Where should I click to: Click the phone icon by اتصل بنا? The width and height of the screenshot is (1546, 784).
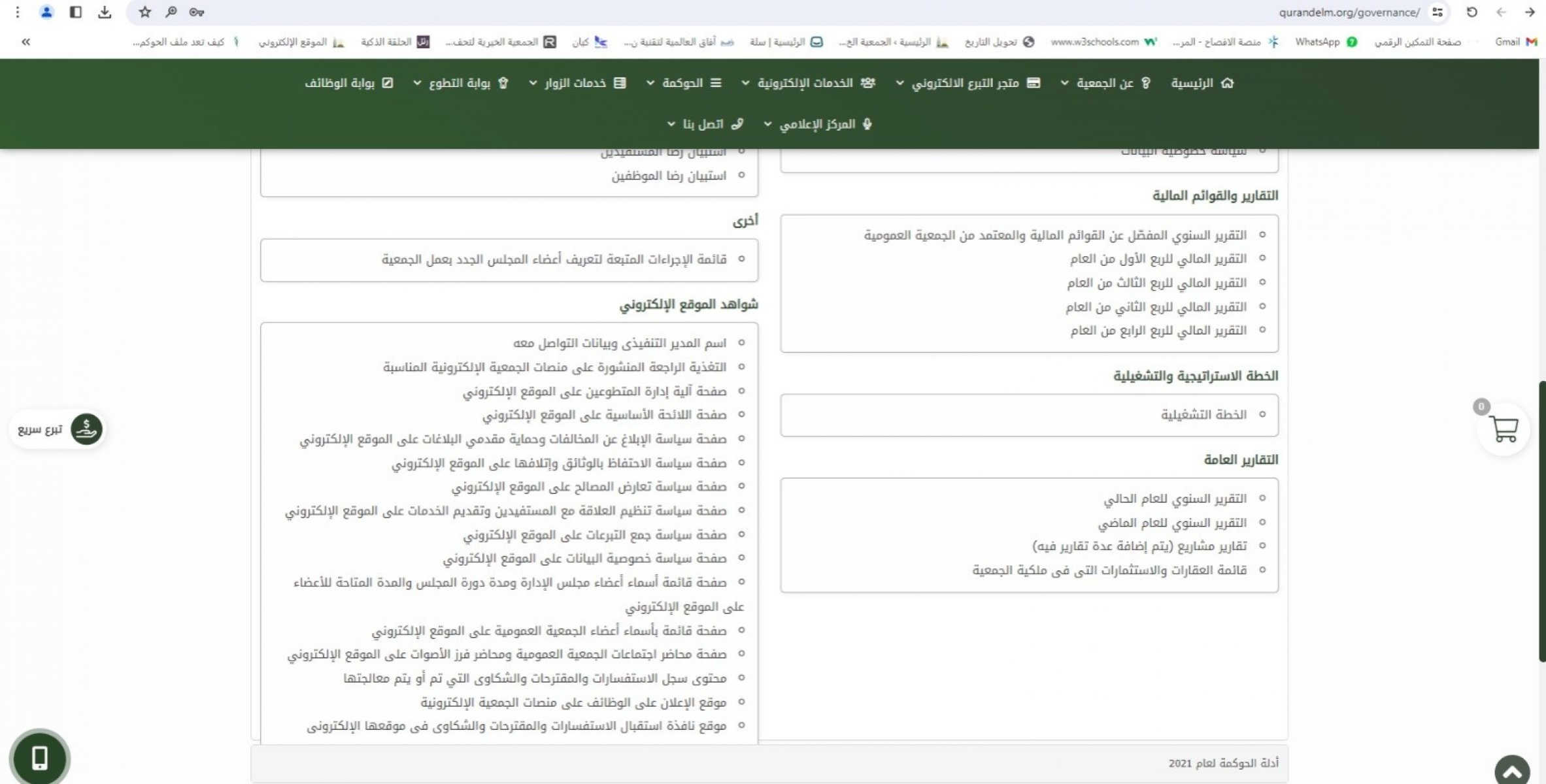coord(737,124)
